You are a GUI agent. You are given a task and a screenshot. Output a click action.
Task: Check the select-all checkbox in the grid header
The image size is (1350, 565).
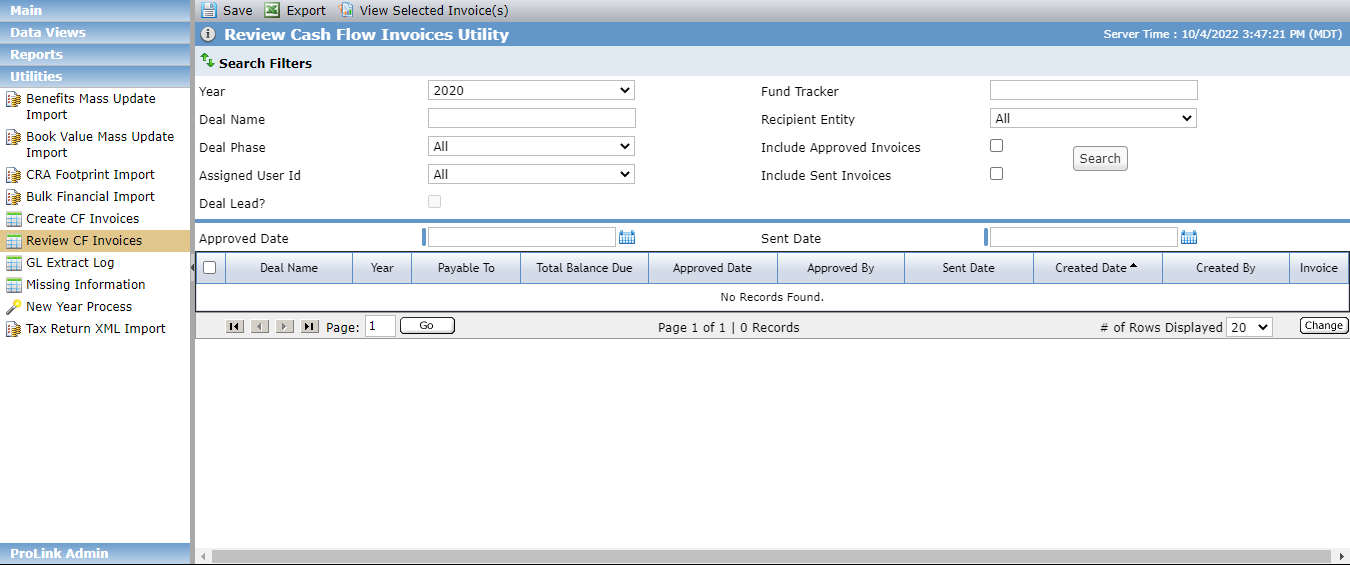[209, 268]
